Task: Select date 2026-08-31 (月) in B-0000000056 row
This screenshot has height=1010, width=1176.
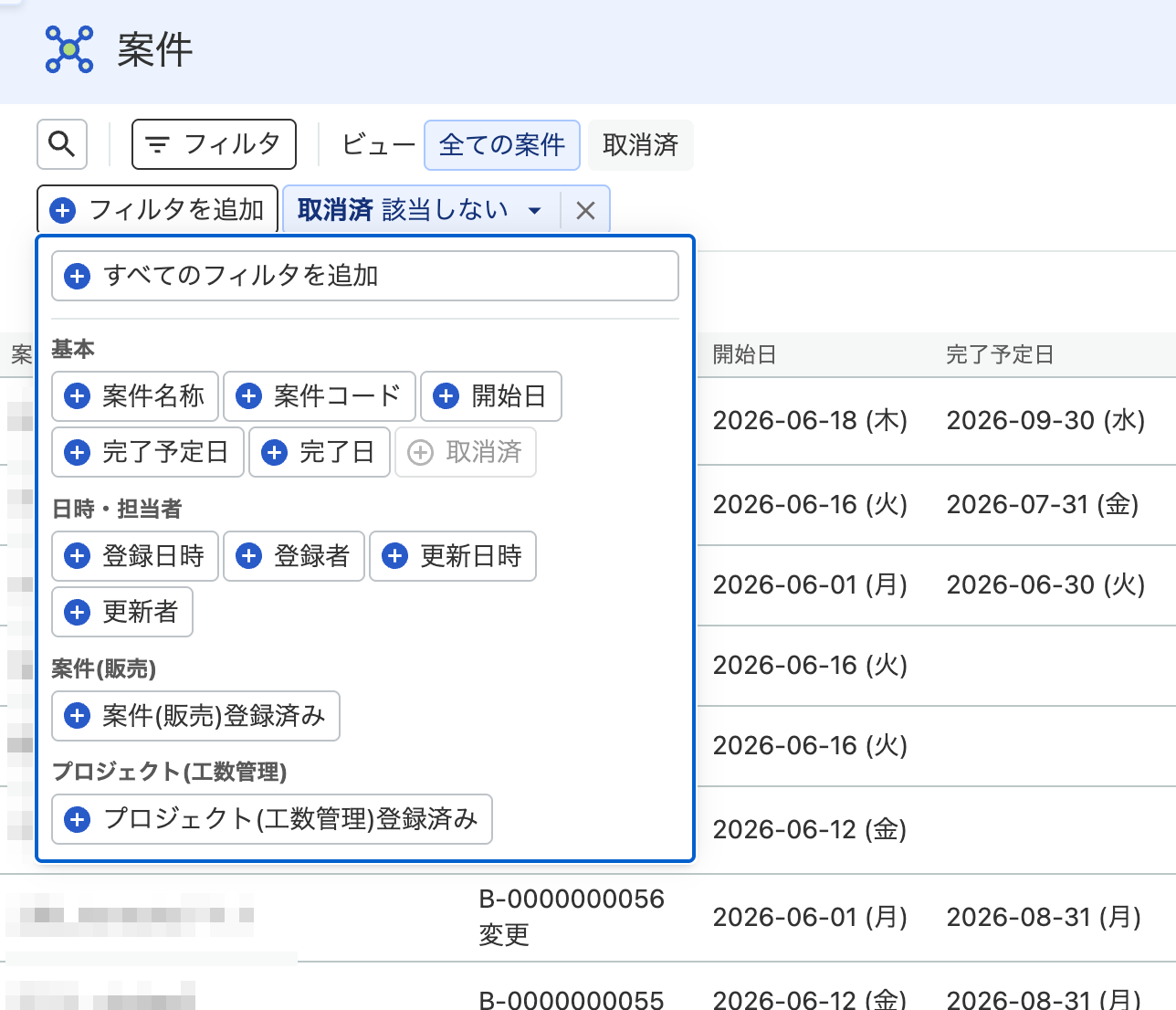Action: 1044,917
